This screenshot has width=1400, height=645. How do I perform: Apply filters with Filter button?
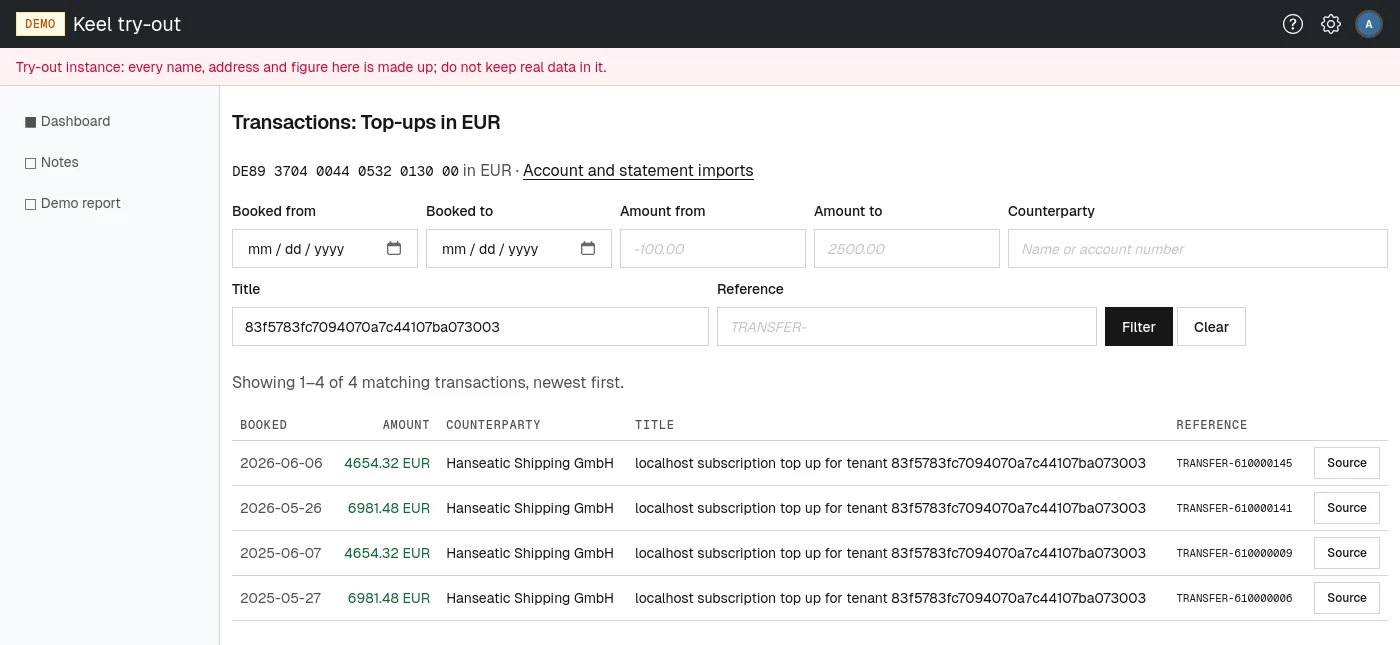(1138, 327)
